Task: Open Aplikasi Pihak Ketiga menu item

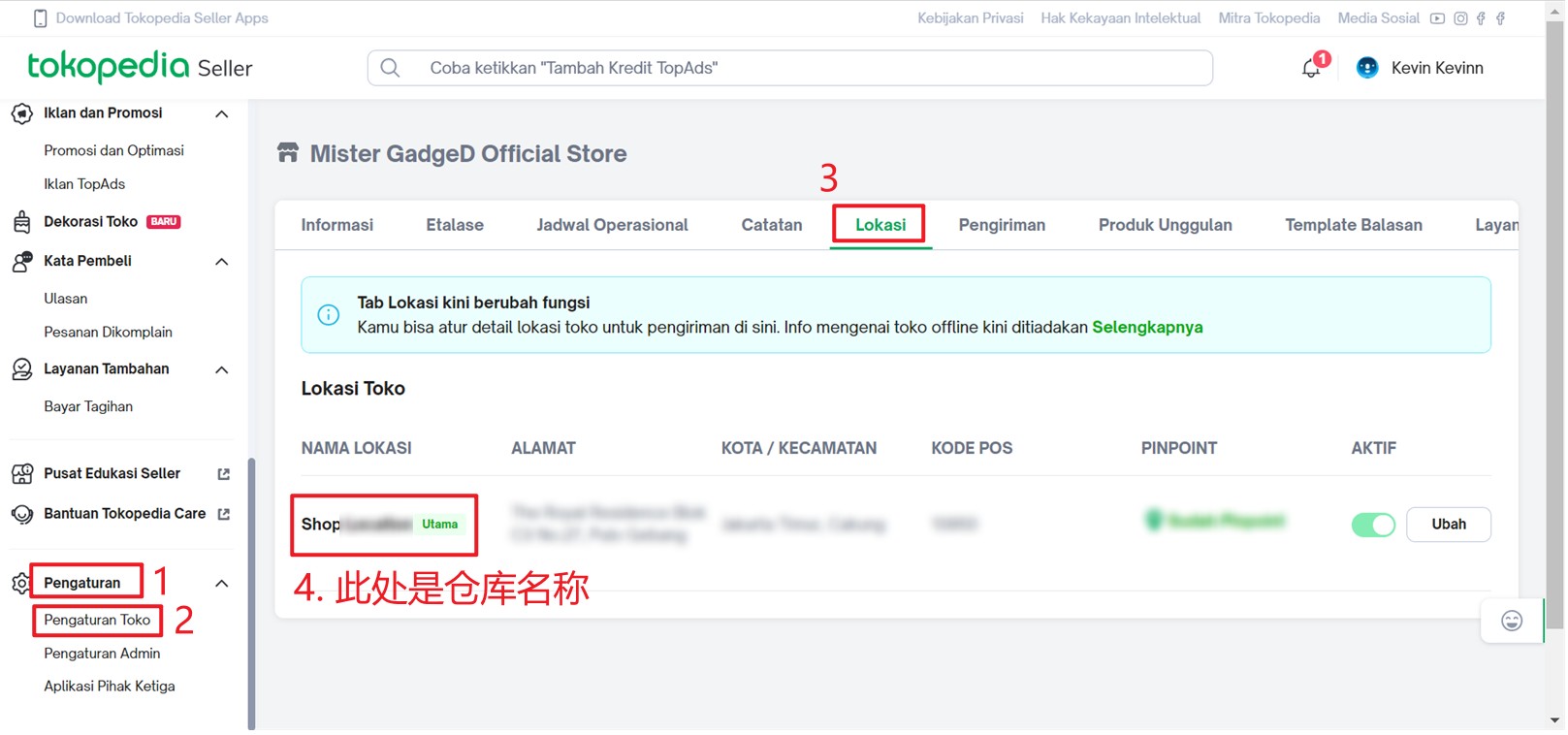Action: (x=110, y=687)
